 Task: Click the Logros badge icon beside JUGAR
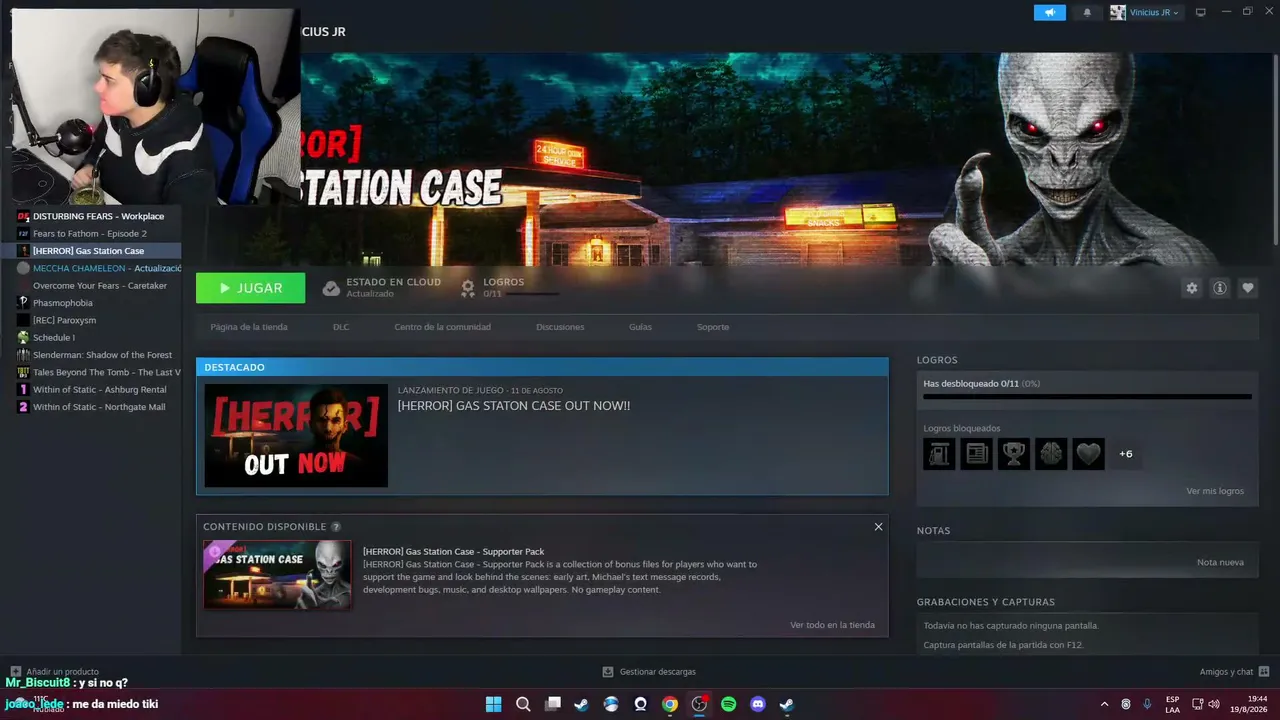(467, 288)
